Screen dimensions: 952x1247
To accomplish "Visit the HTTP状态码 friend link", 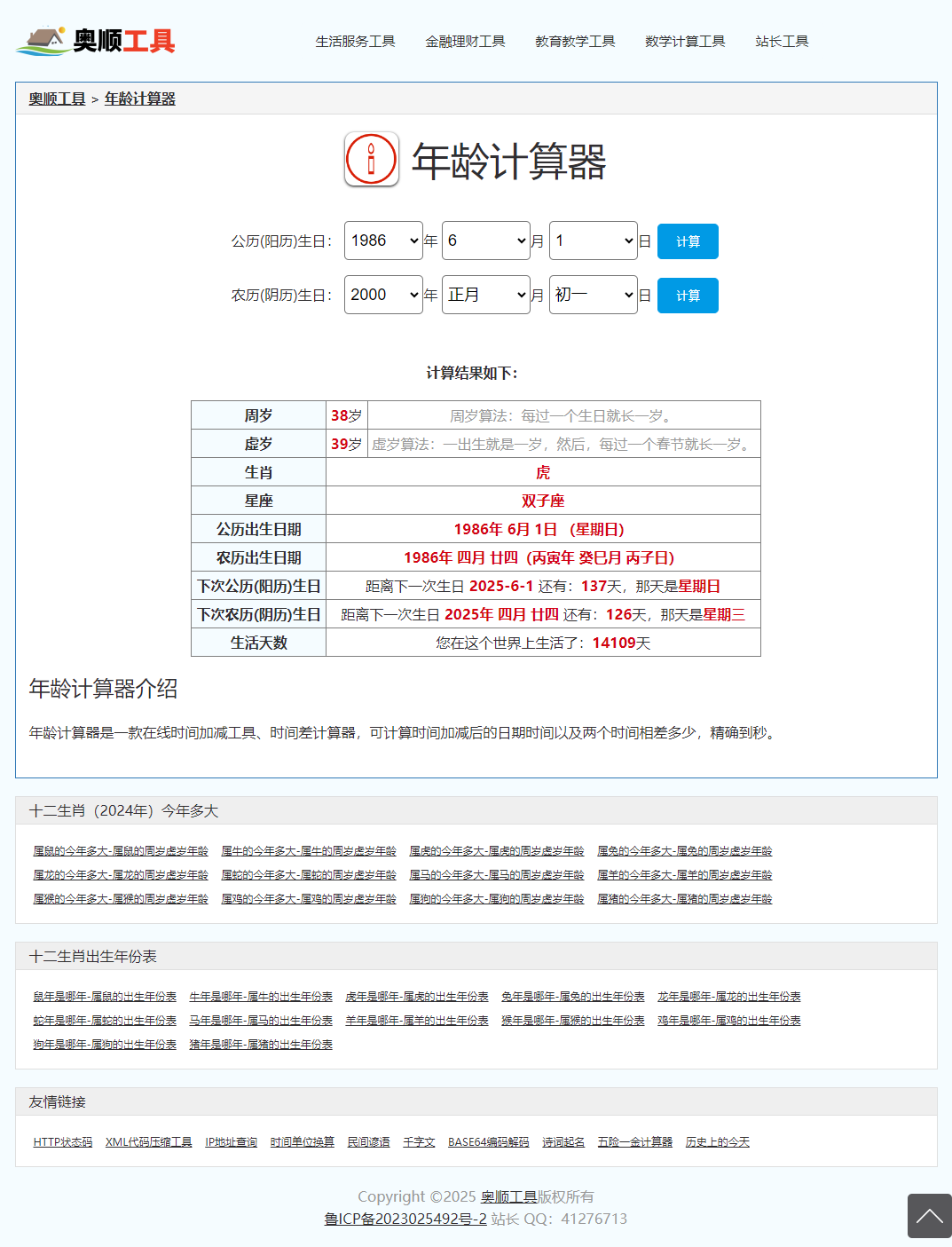I will 63,1142.
